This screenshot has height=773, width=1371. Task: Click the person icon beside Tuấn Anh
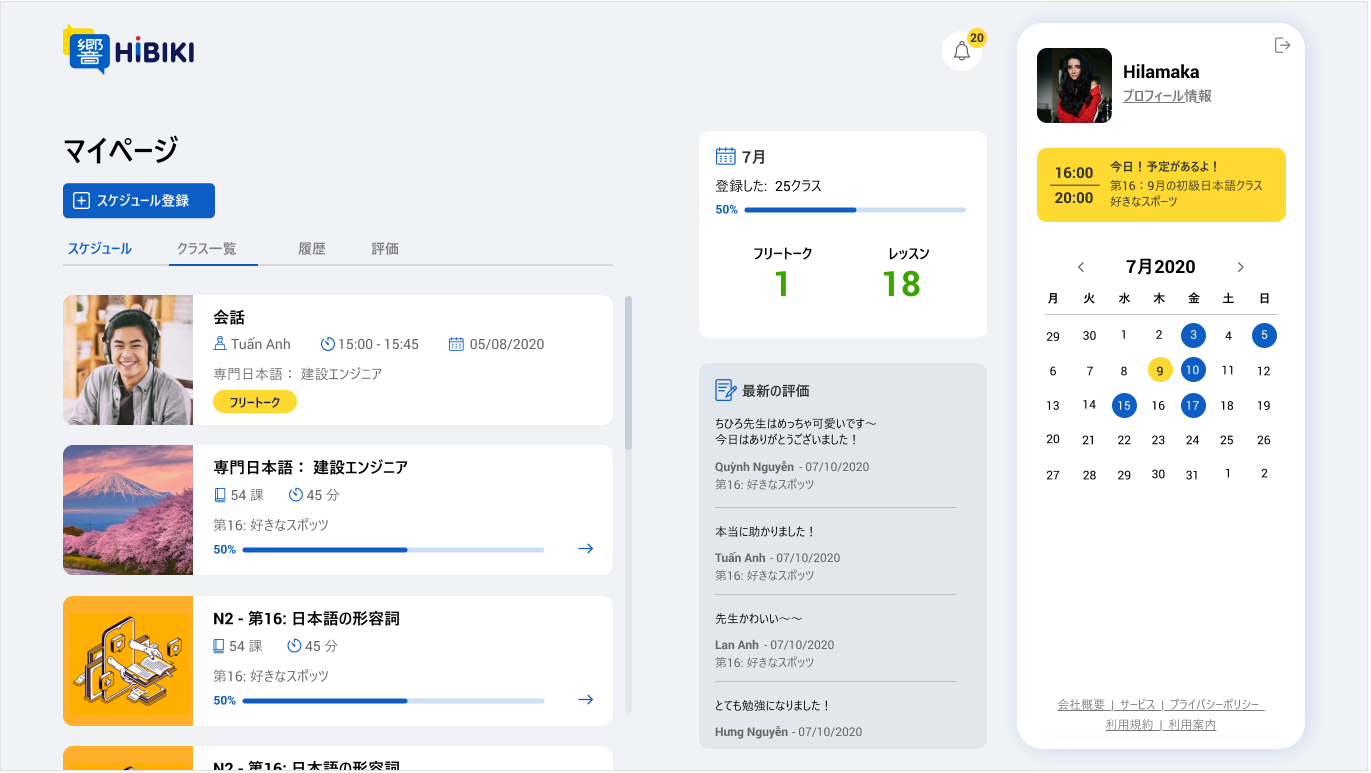218,343
